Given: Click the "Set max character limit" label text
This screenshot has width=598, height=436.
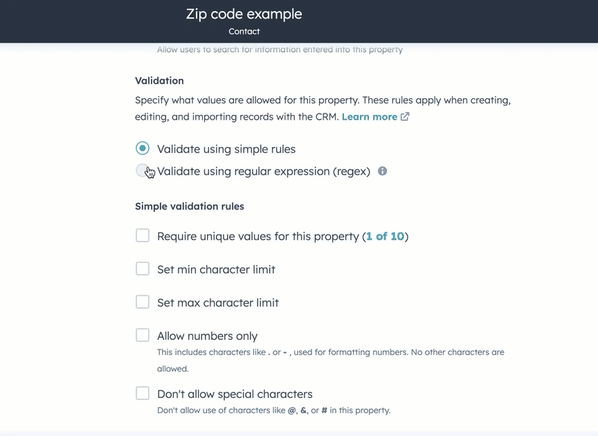Looking at the screenshot, I should [218, 303].
